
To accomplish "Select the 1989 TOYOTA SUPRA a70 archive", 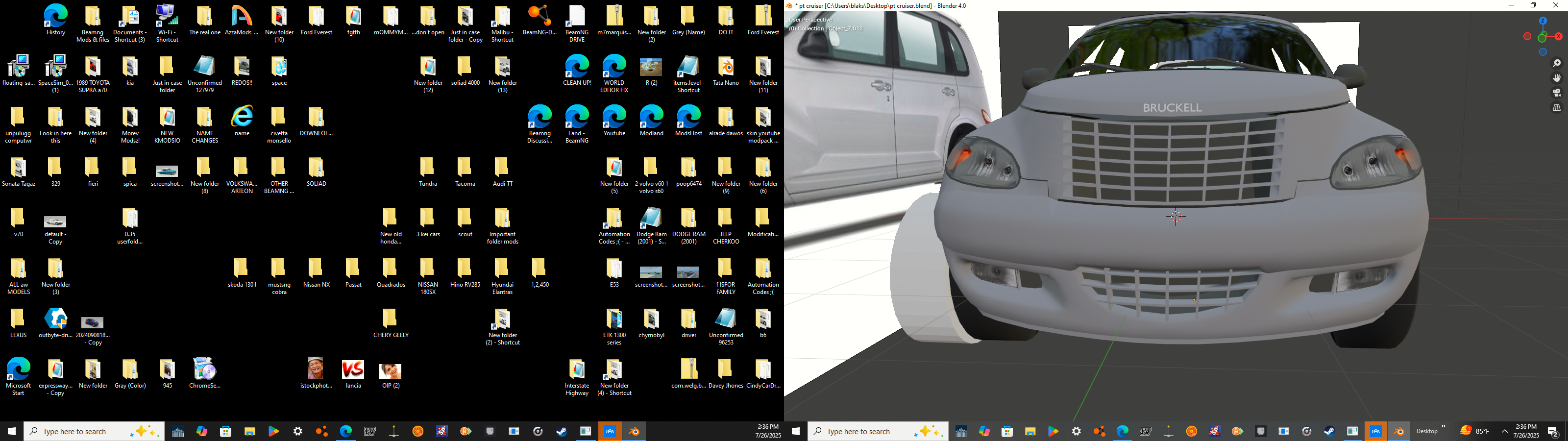I will point(93,73).
